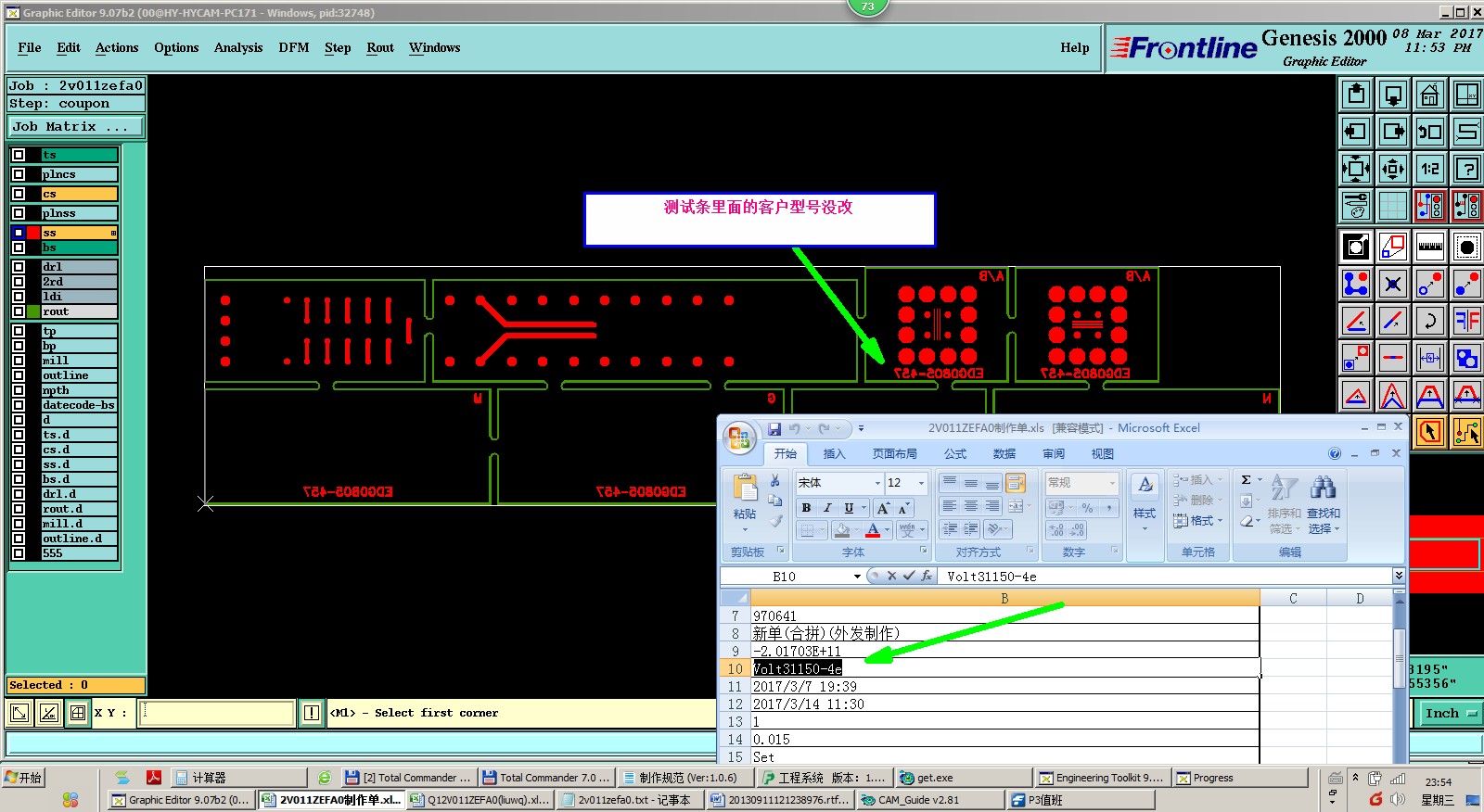Viewport: 1484px width, 812px height.
Task: Click the question mark query icon
Action: [1467, 169]
